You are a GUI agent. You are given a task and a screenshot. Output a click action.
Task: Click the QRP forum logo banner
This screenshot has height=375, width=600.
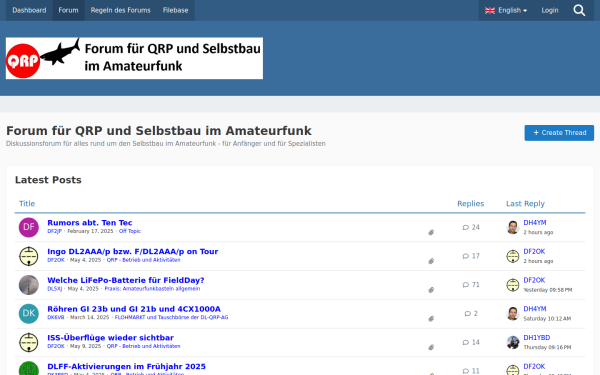(x=134, y=58)
